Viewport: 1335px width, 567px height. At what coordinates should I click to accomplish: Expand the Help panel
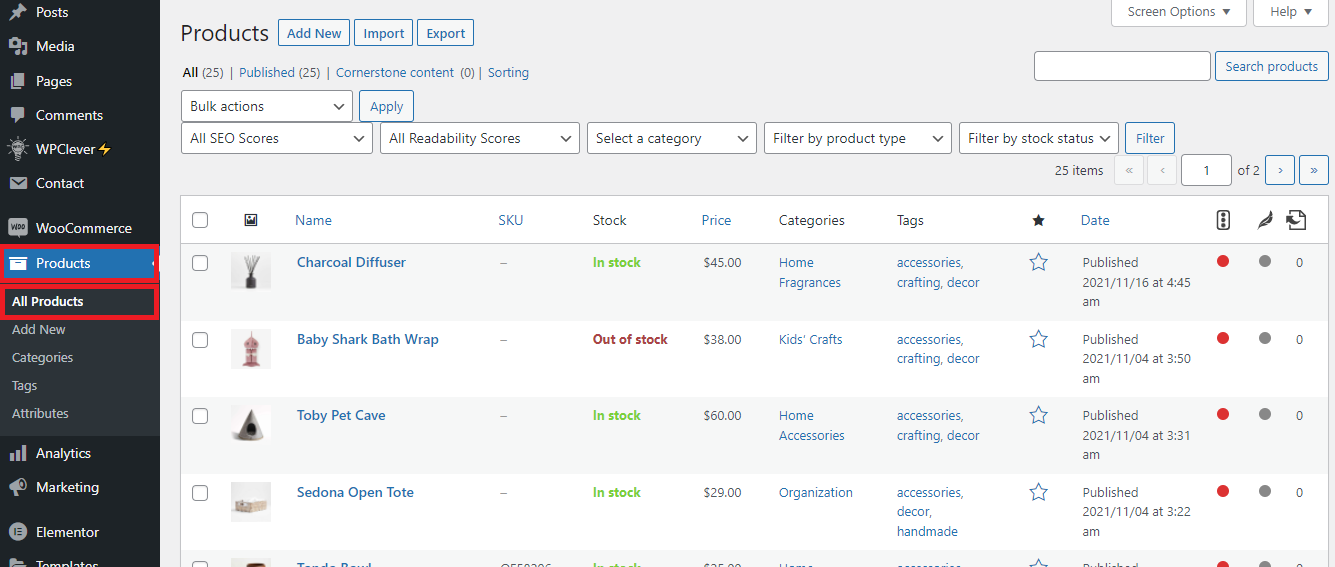coord(1291,12)
